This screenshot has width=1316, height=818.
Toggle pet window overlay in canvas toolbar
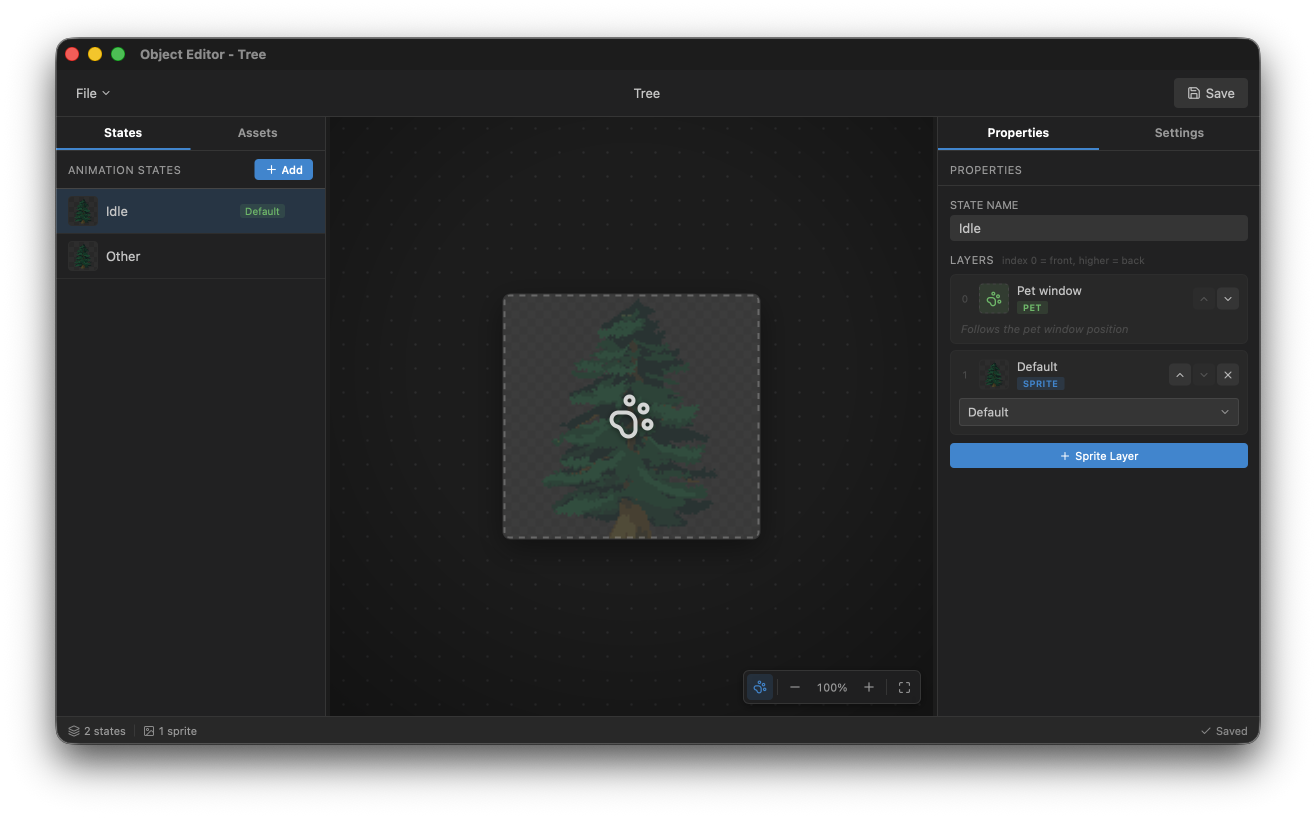pyautogui.click(x=760, y=687)
